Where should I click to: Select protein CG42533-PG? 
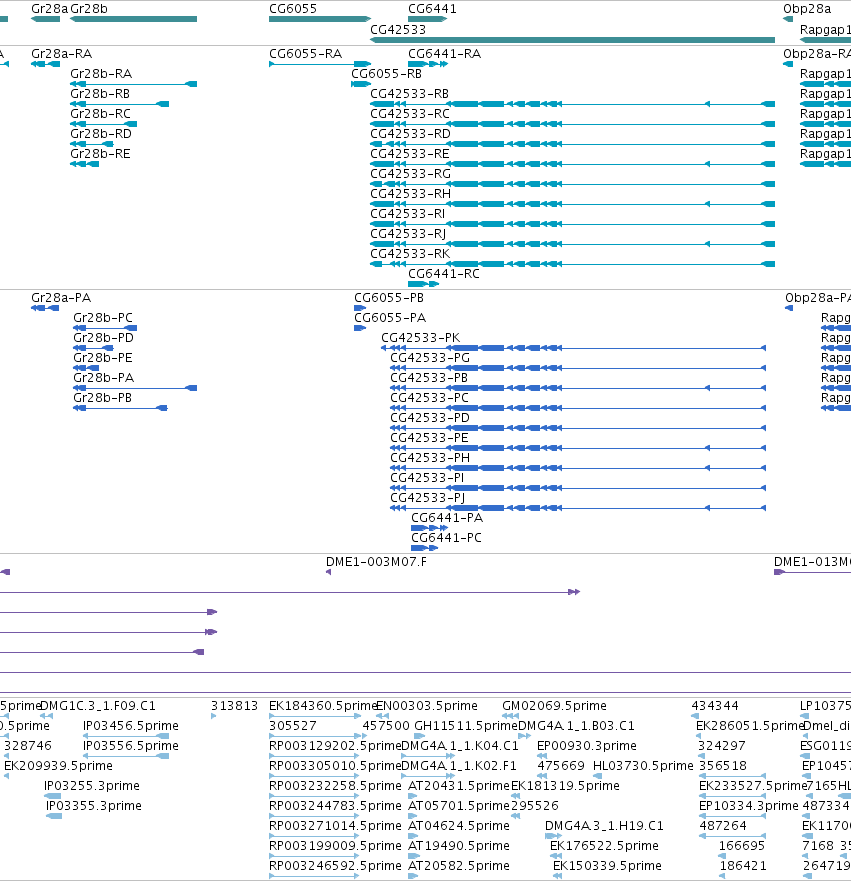point(430,358)
